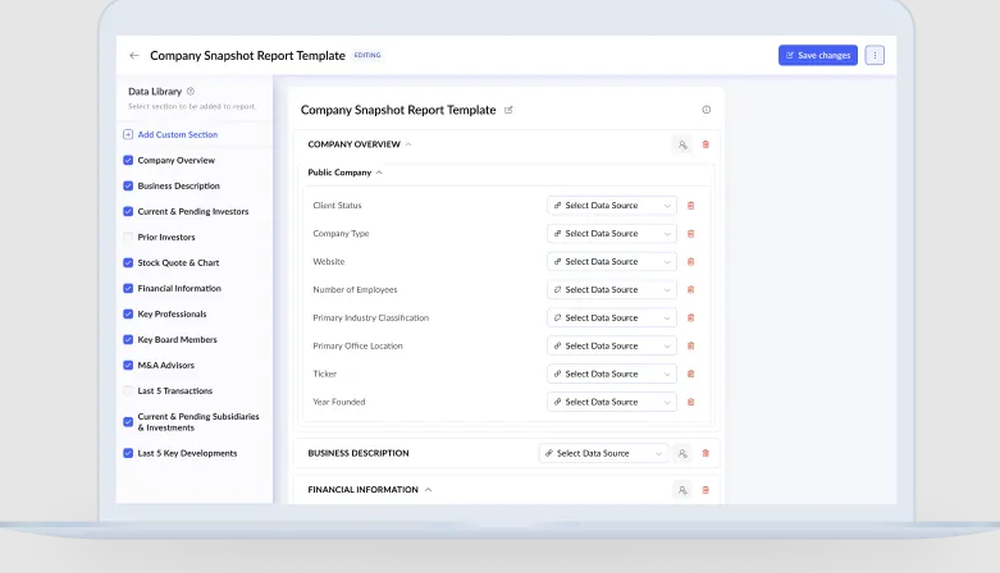This screenshot has width=1000, height=573.
Task: Delete the Financial Information section
Action: (705, 490)
